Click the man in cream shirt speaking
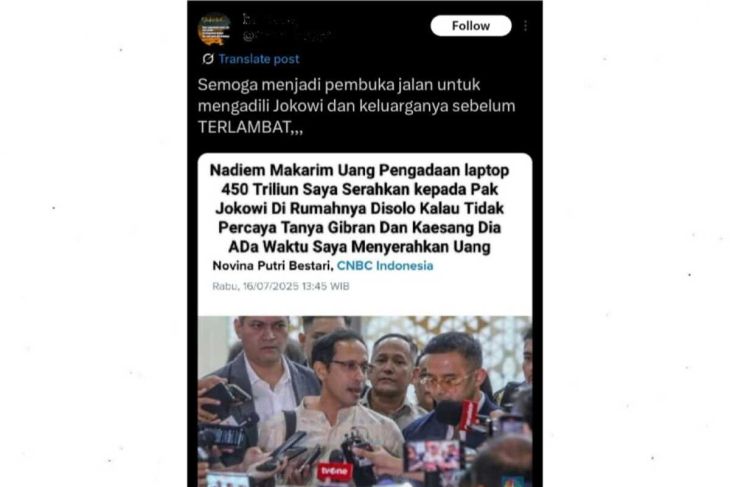Viewport: 730px width, 487px height. [x=331, y=405]
